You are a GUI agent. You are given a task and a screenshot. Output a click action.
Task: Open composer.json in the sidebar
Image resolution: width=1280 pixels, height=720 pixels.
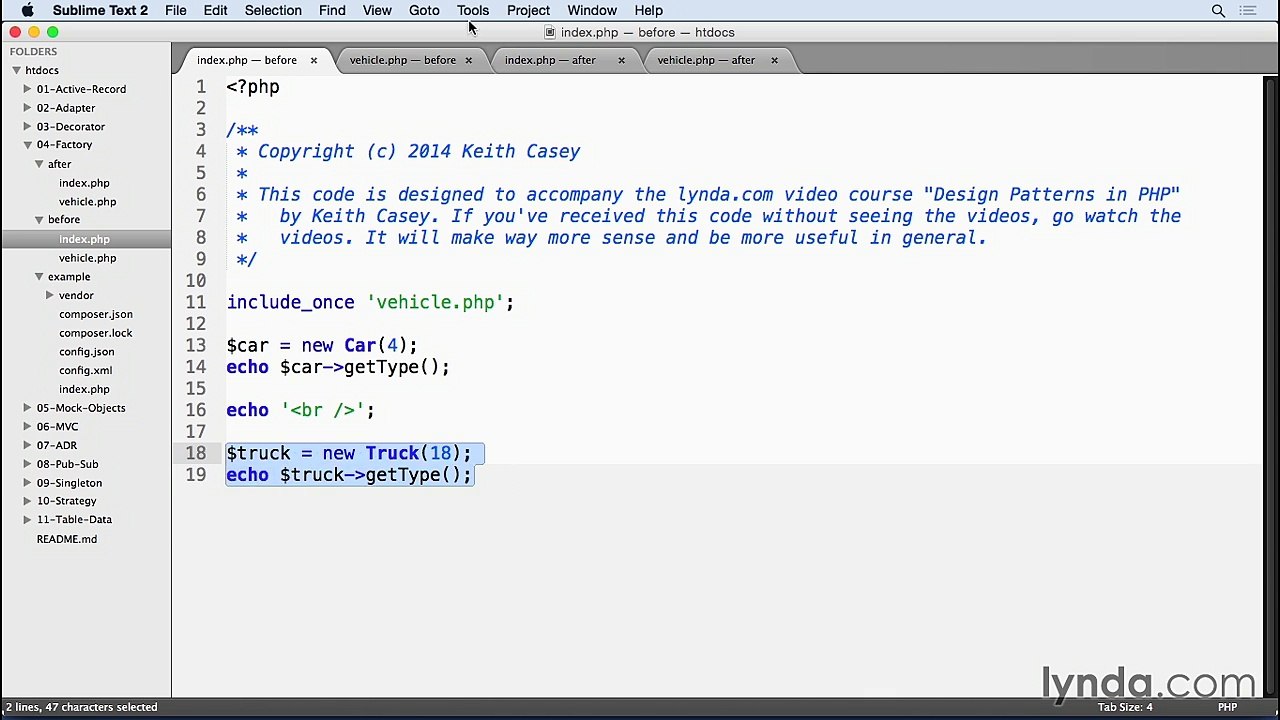[95, 314]
